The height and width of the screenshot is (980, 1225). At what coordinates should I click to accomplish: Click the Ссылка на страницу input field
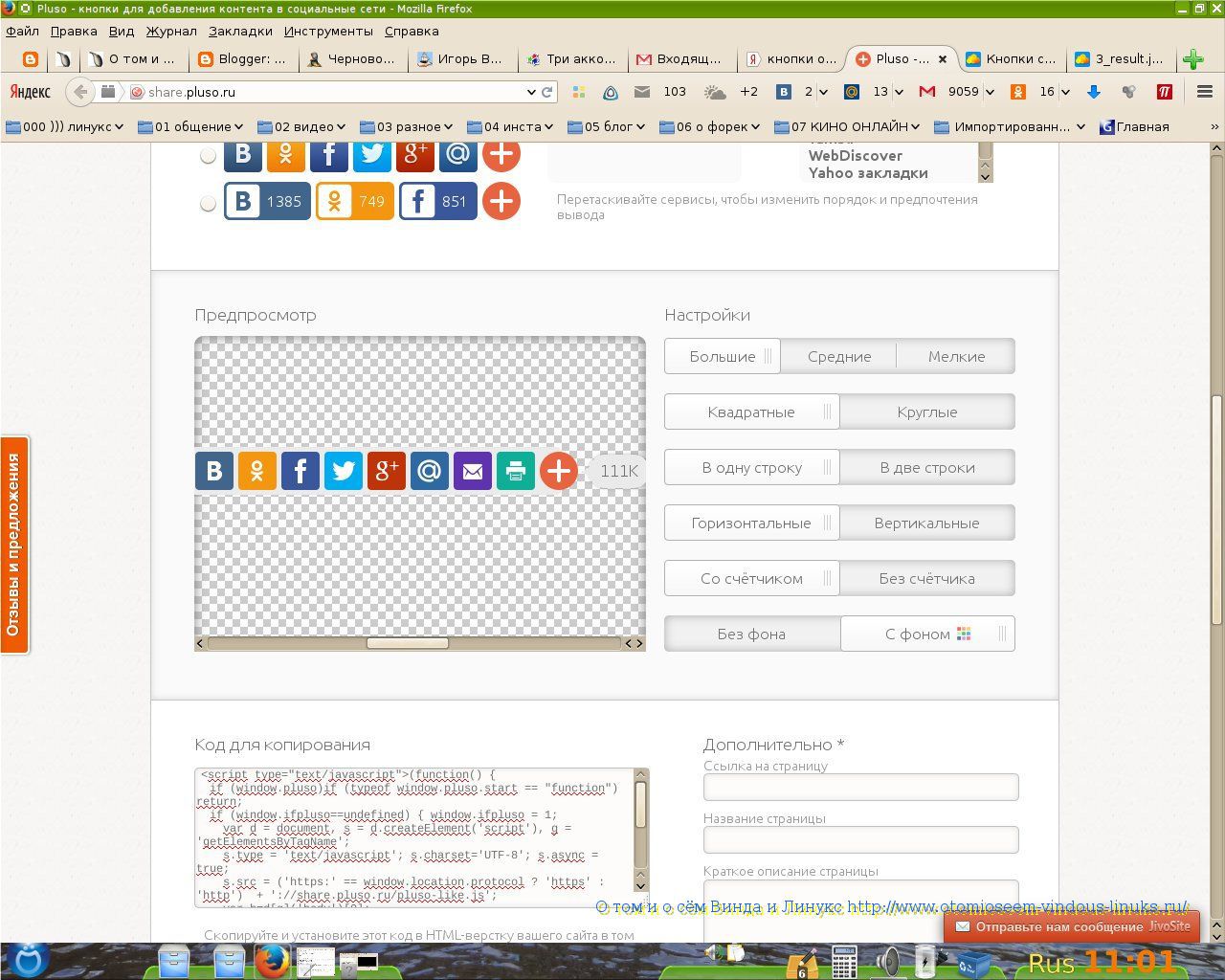[860, 787]
